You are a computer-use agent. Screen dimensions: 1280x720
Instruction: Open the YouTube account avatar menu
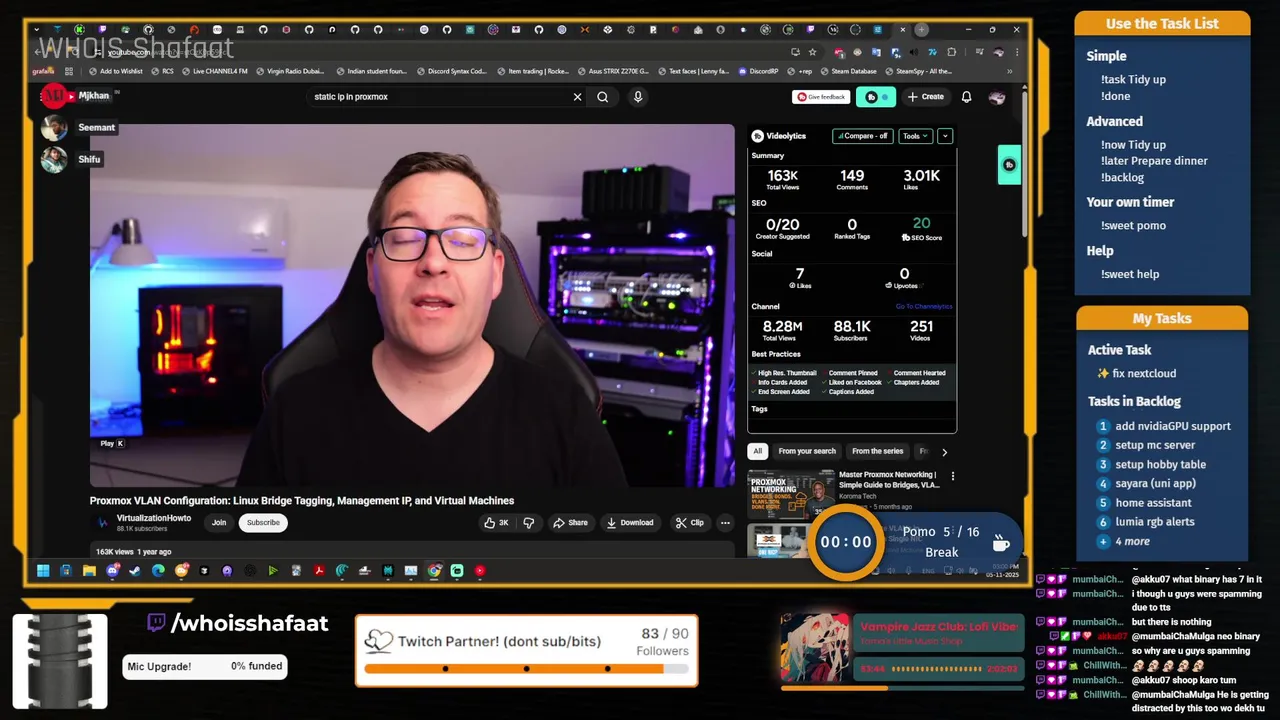click(997, 97)
